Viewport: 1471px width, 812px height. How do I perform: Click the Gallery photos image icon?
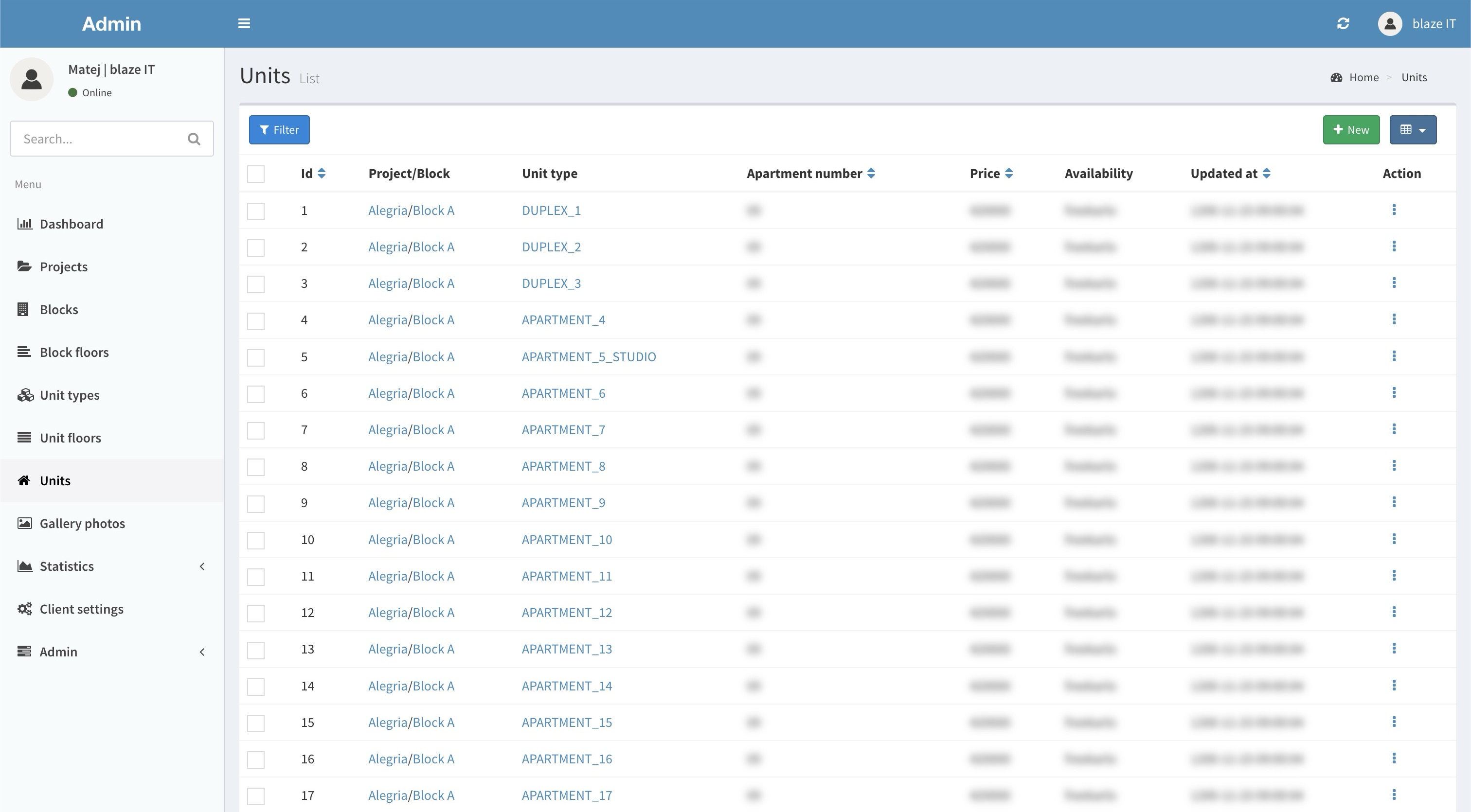[23, 523]
